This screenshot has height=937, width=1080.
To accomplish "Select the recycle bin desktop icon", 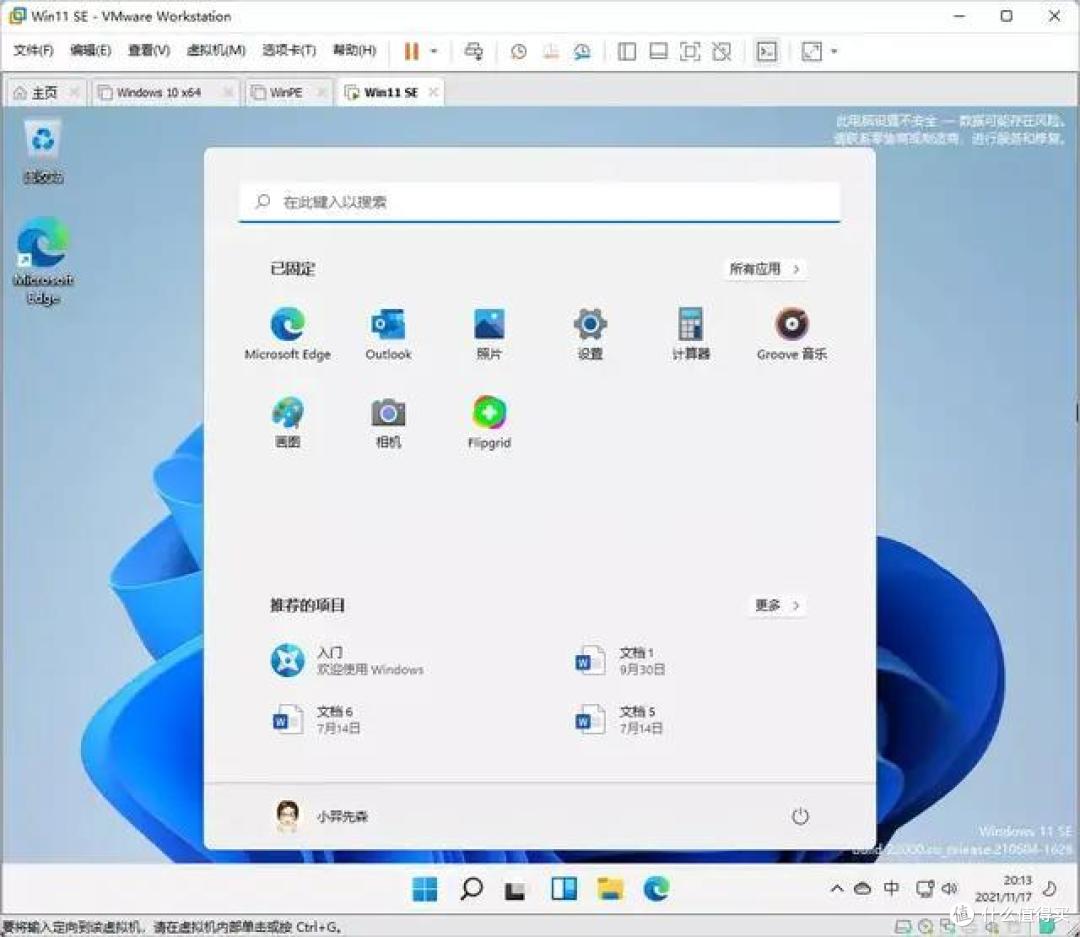I will tap(43, 152).
